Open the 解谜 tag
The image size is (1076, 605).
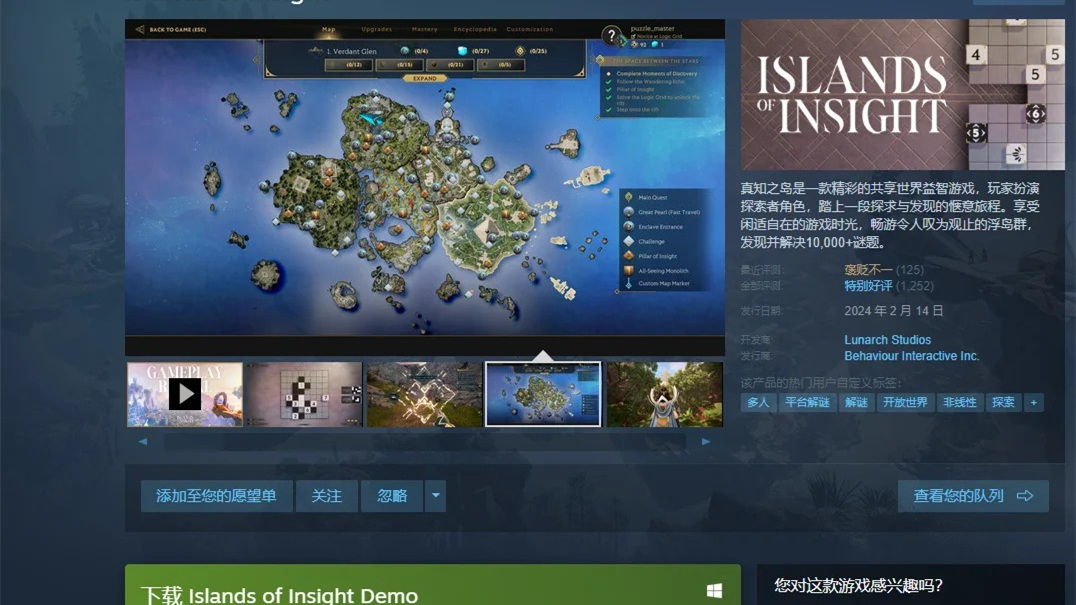coord(856,403)
